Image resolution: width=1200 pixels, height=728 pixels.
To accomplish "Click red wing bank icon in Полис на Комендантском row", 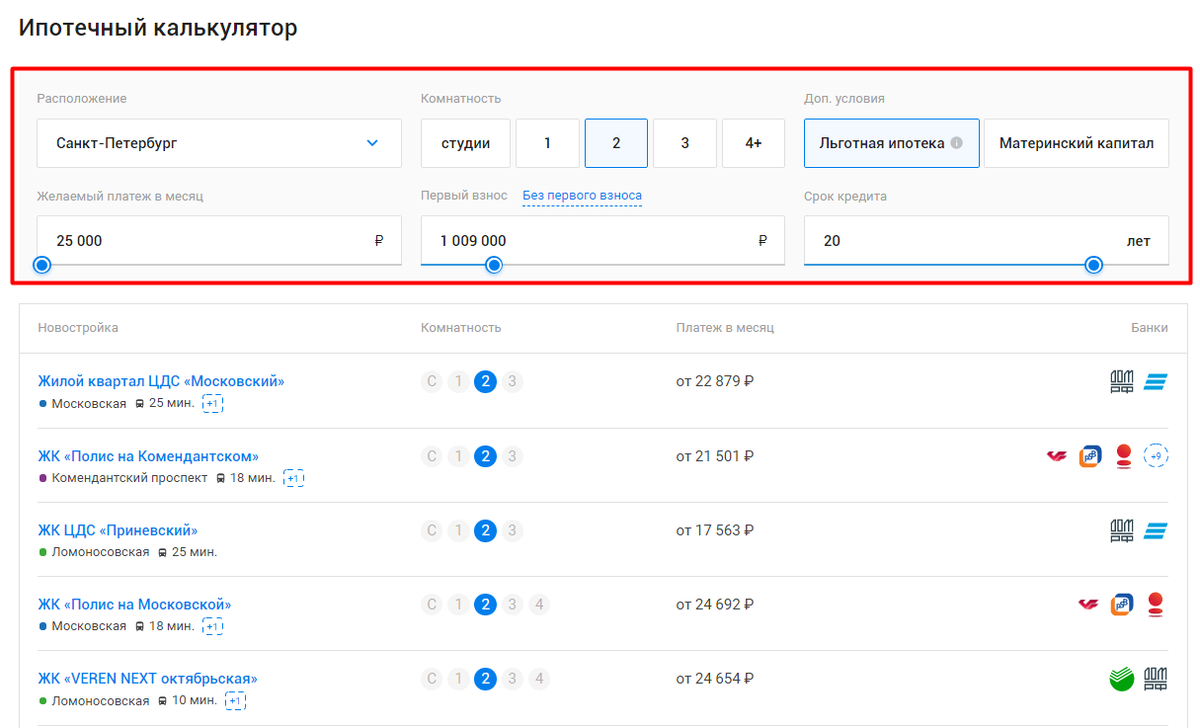I will click(1057, 456).
